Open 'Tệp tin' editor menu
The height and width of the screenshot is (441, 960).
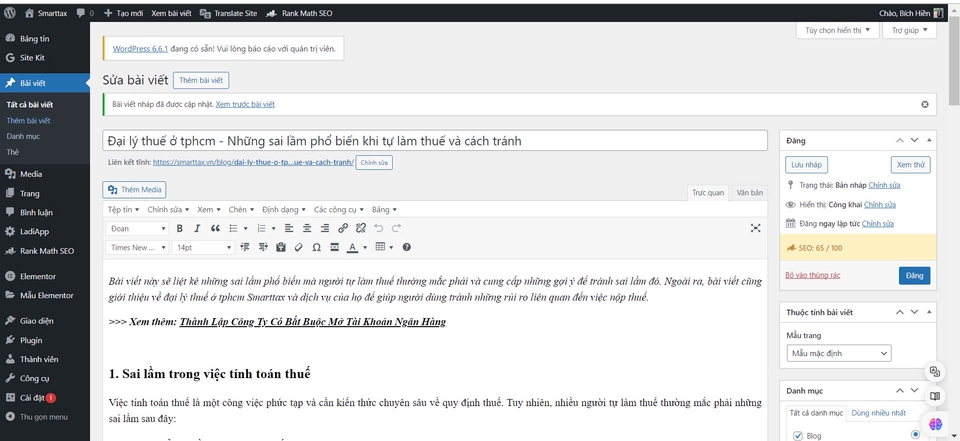coord(124,209)
